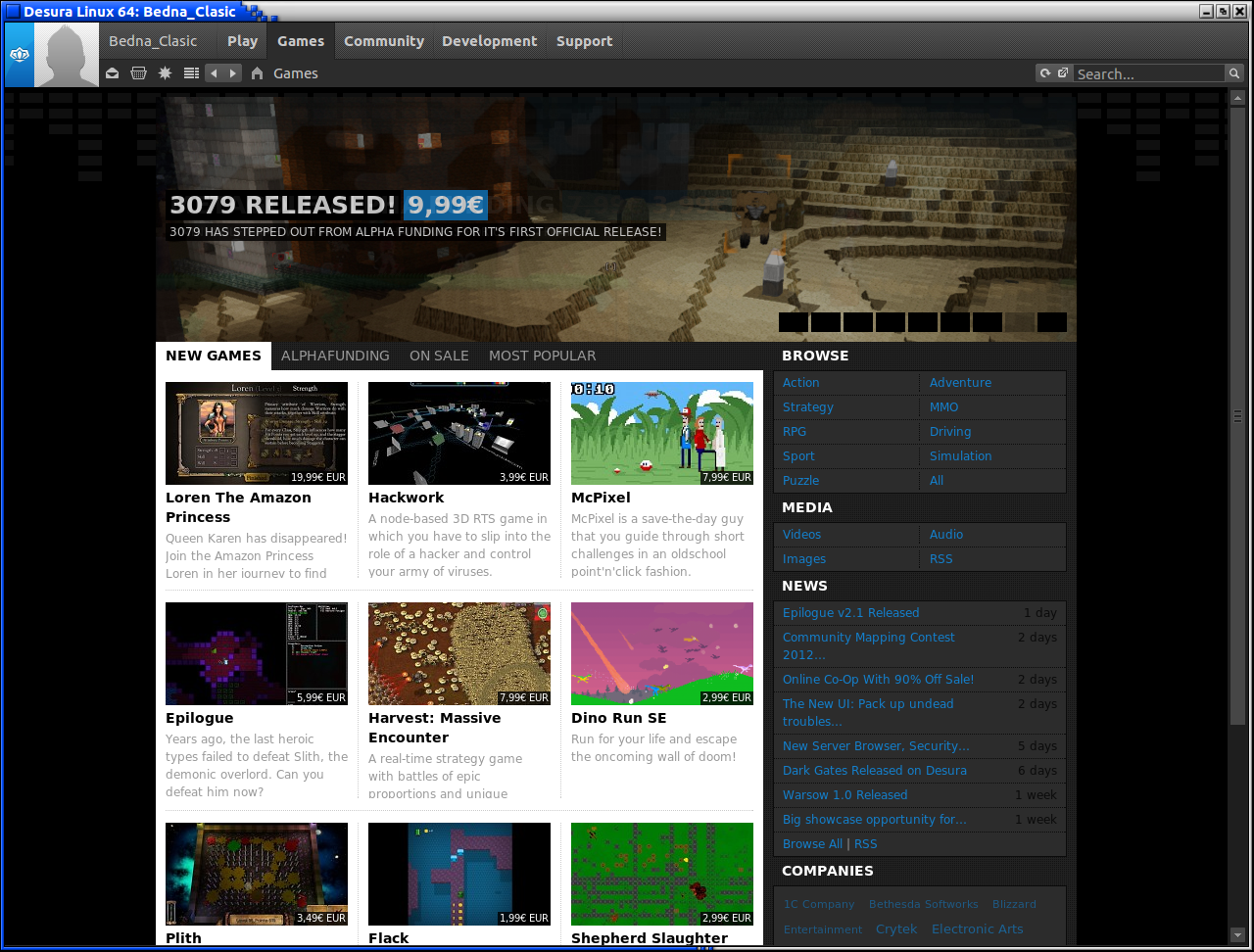The height and width of the screenshot is (952, 1254).
Task: Open the Images media link
Action: point(804,559)
